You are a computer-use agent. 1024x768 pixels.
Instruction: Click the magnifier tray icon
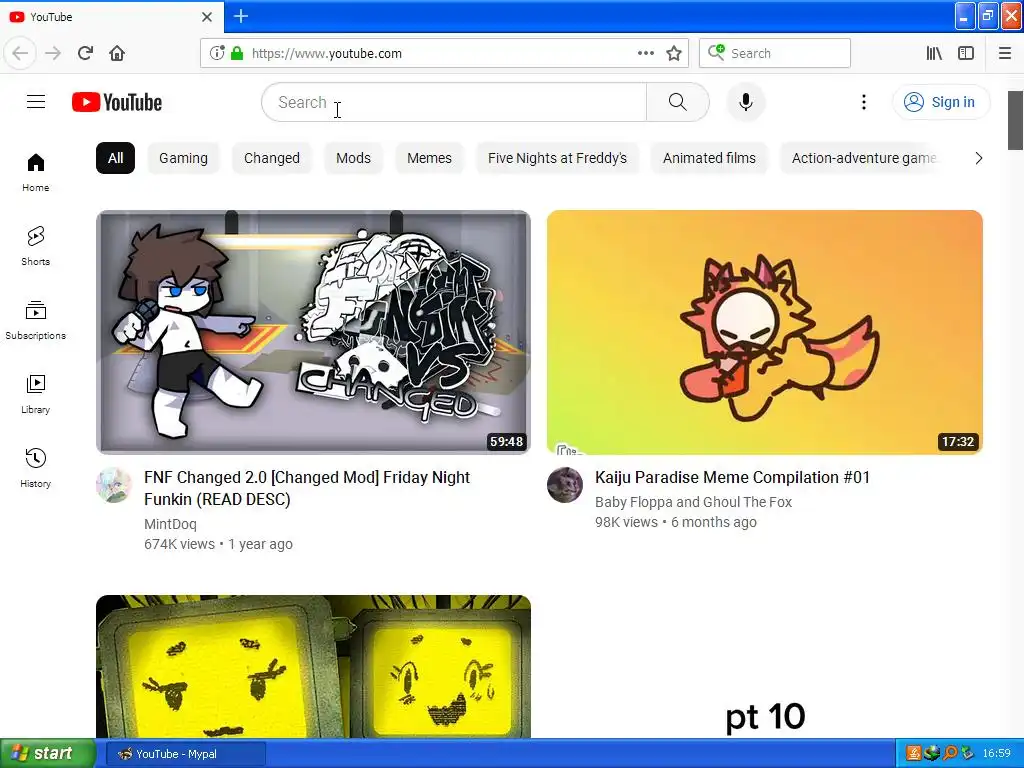(950, 754)
